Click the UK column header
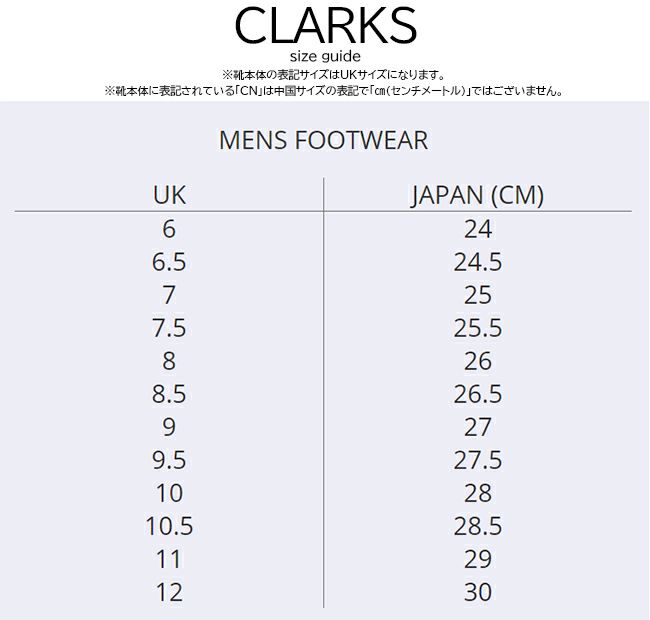This screenshot has width=650, height=620. 169,195
